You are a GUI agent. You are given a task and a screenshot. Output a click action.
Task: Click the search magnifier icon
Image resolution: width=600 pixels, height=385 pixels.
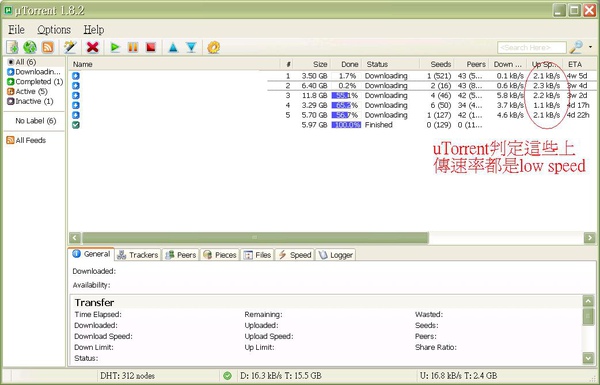[x=576, y=47]
